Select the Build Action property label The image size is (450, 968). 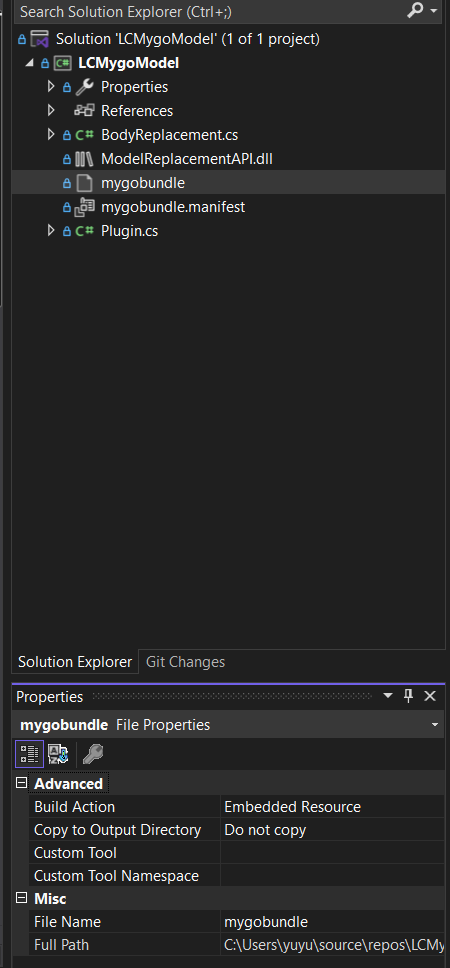click(75, 807)
